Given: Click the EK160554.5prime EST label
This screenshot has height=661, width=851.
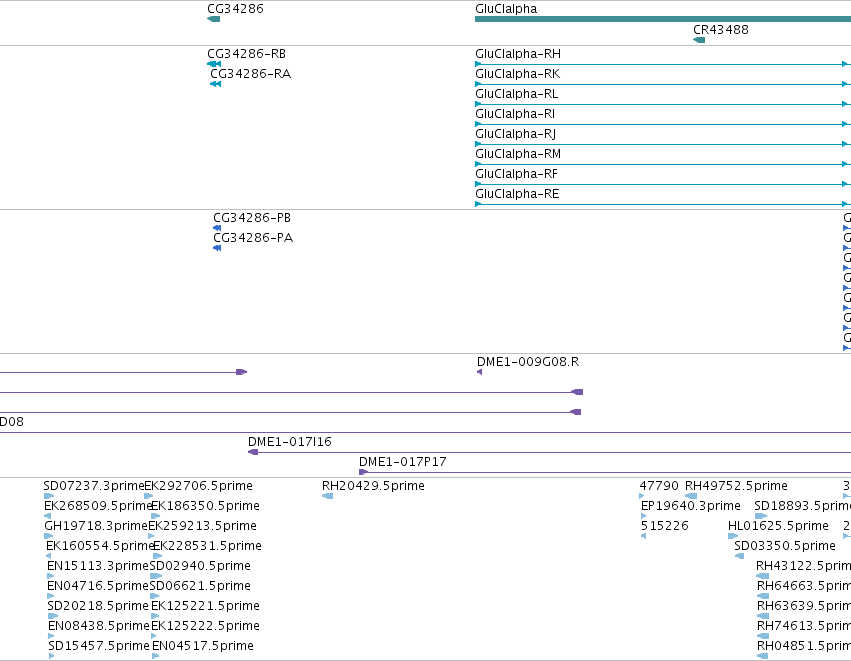Looking at the screenshot, I should click(100, 546).
